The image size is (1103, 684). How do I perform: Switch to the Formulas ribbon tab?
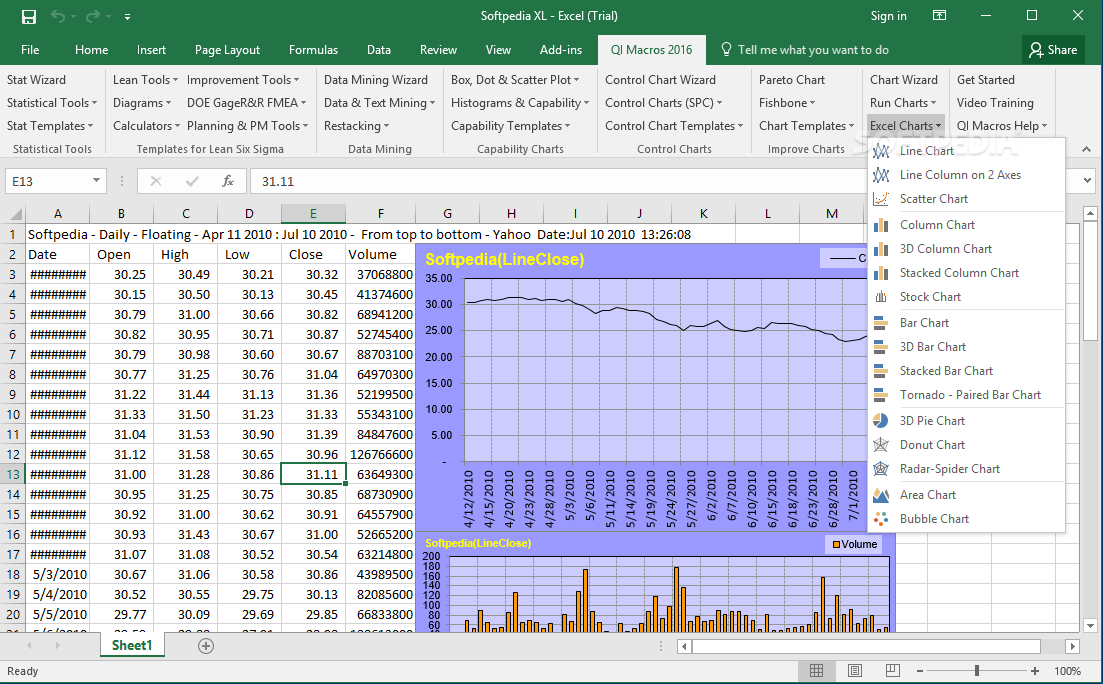click(x=313, y=50)
